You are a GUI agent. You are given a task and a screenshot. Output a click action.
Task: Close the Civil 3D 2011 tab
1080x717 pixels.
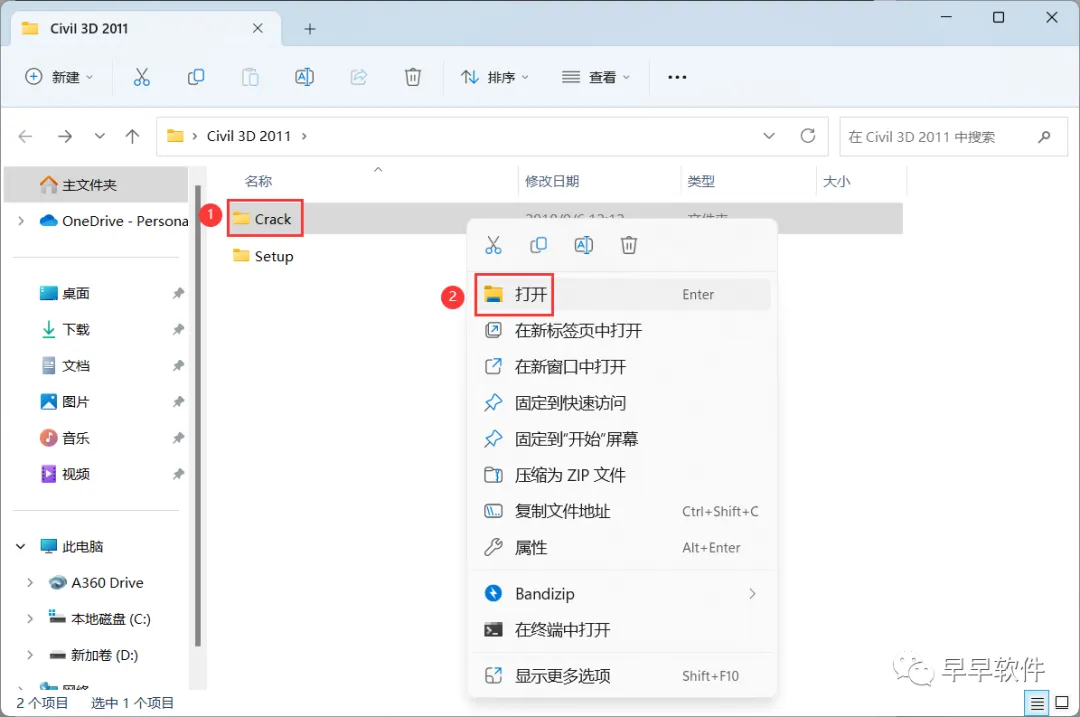click(258, 28)
